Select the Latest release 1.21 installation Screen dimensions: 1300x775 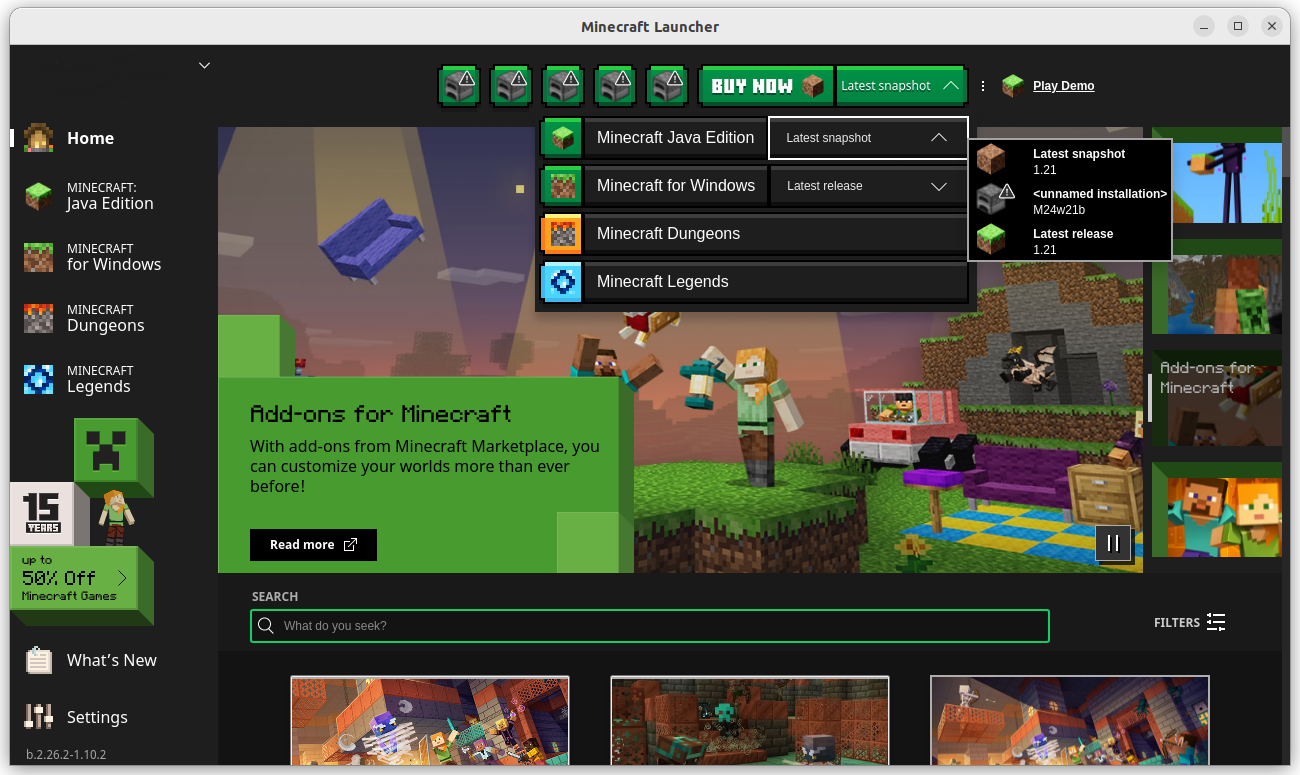point(1070,240)
